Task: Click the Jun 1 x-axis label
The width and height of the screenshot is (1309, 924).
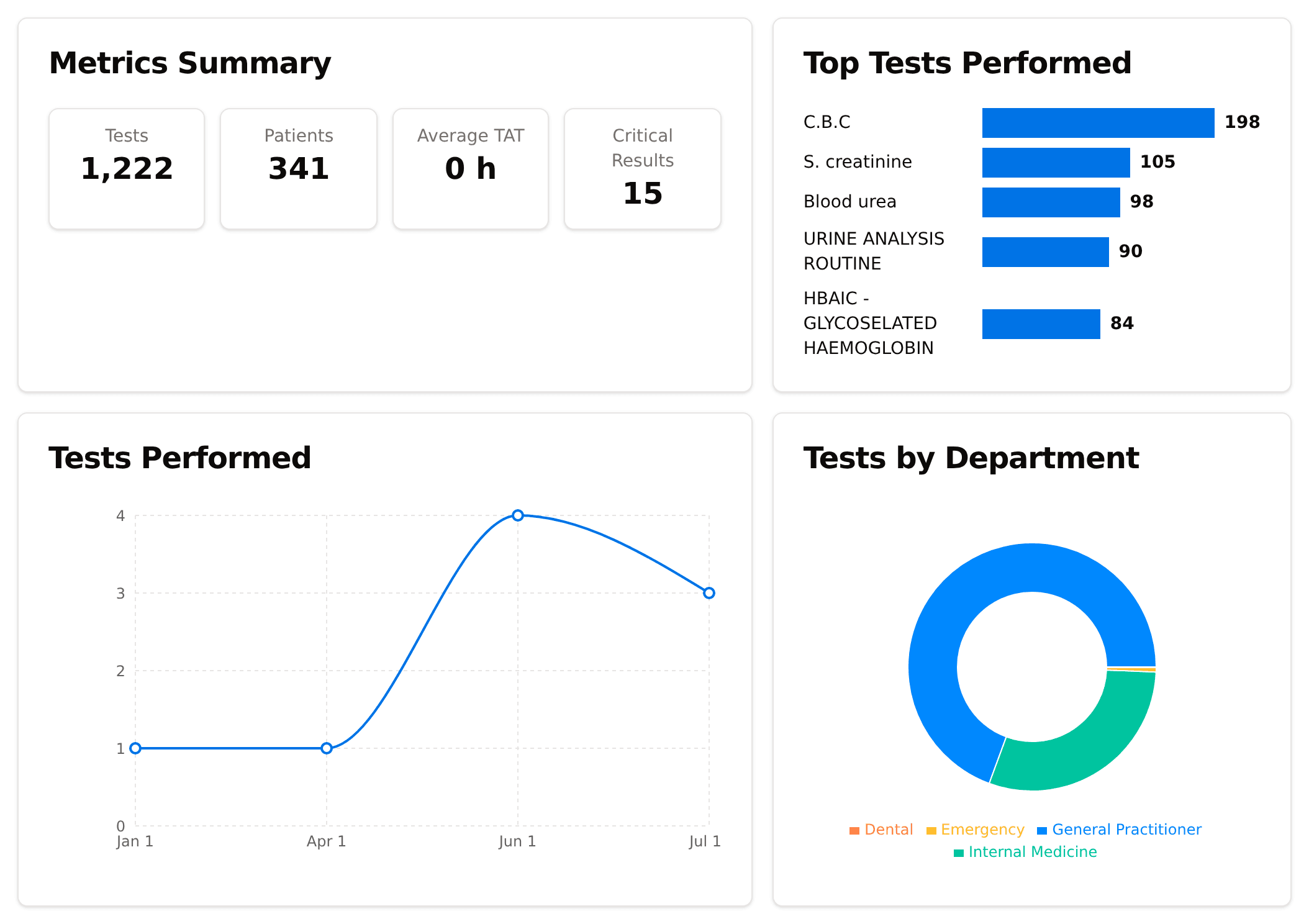Action: click(517, 841)
